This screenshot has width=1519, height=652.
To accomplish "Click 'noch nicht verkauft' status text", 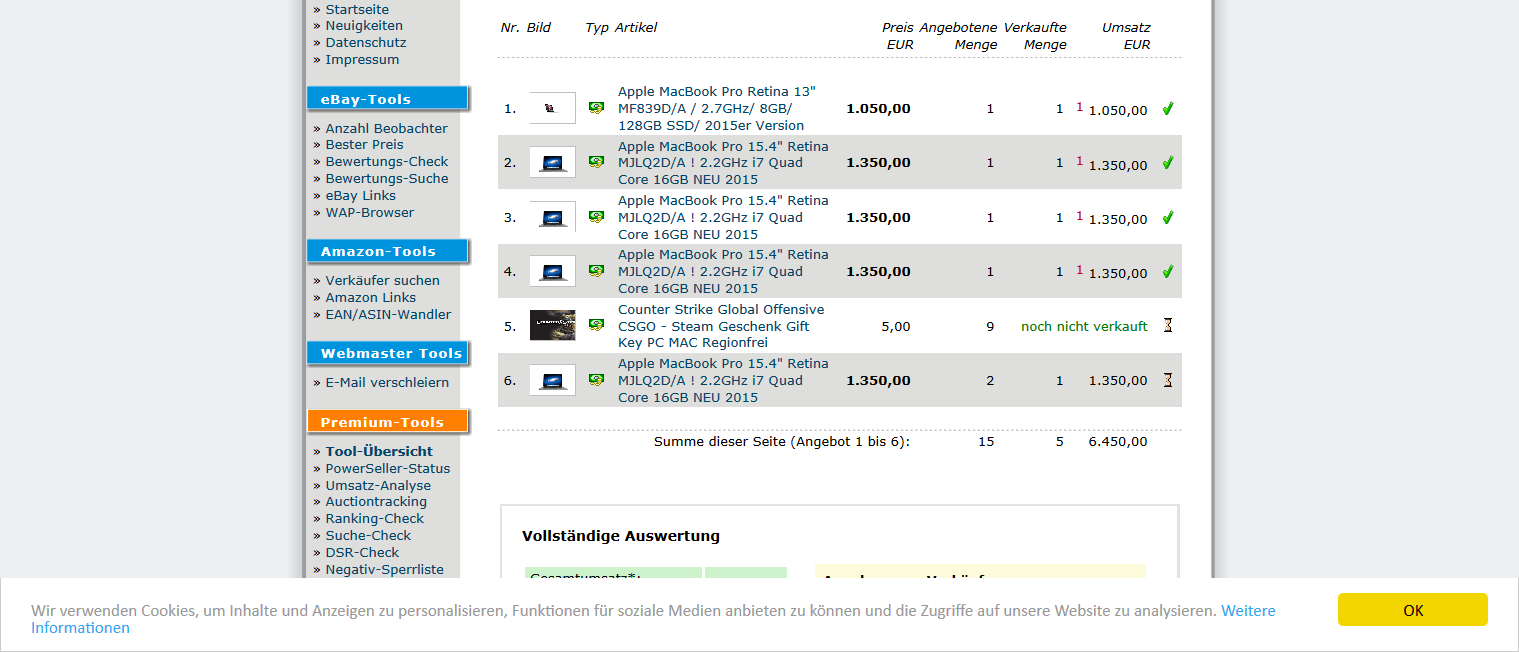I will click(1084, 327).
